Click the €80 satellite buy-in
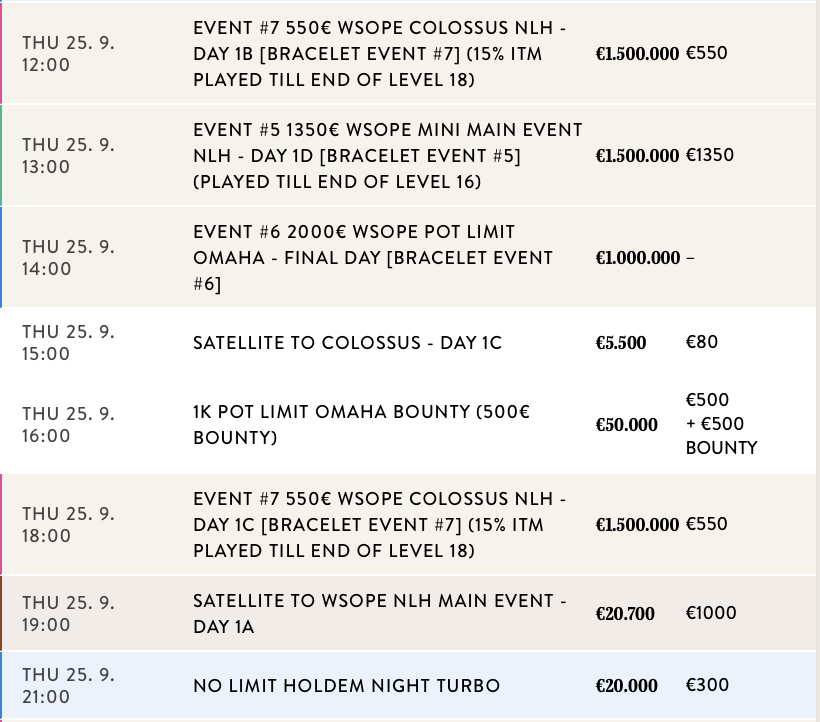This screenshot has height=722, width=820. point(702,342)
